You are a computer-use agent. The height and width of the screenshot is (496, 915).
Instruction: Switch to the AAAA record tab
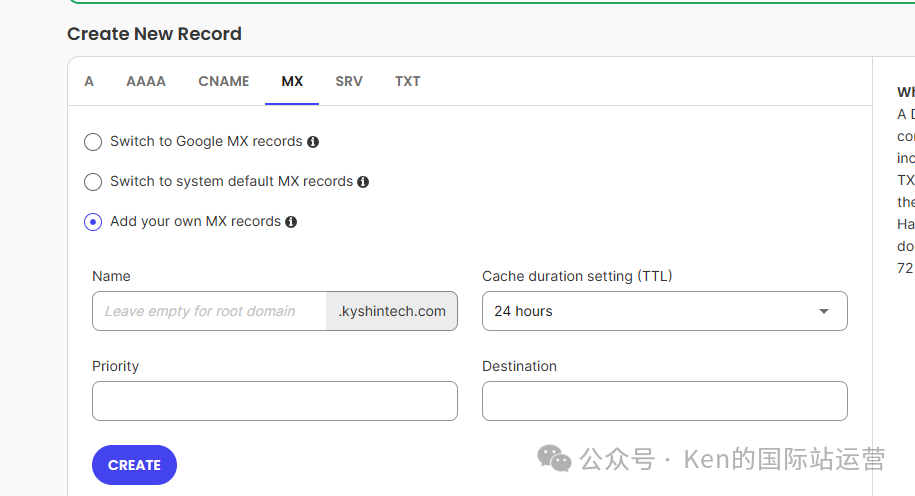point(146,81)
